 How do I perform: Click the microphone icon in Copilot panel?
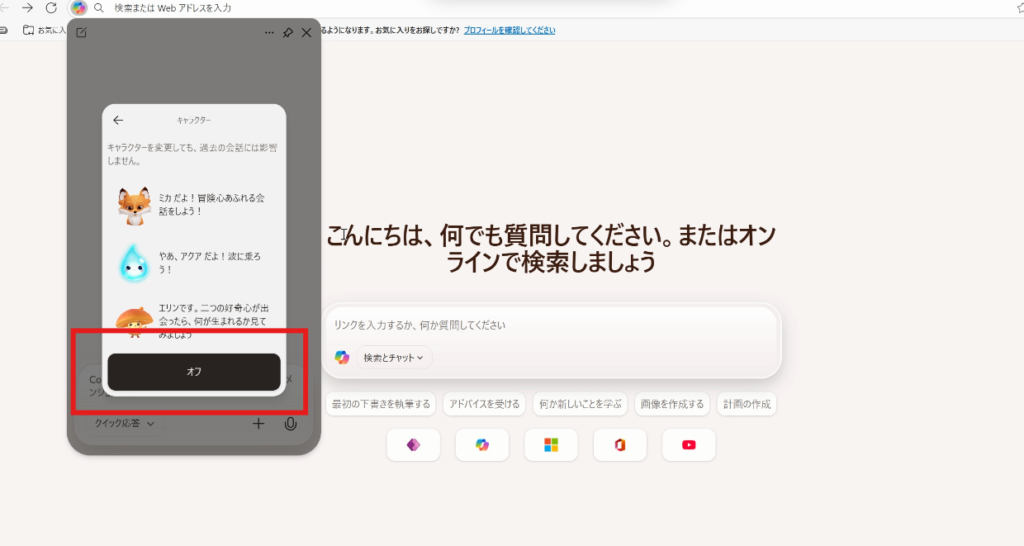[x=291, y=424]
